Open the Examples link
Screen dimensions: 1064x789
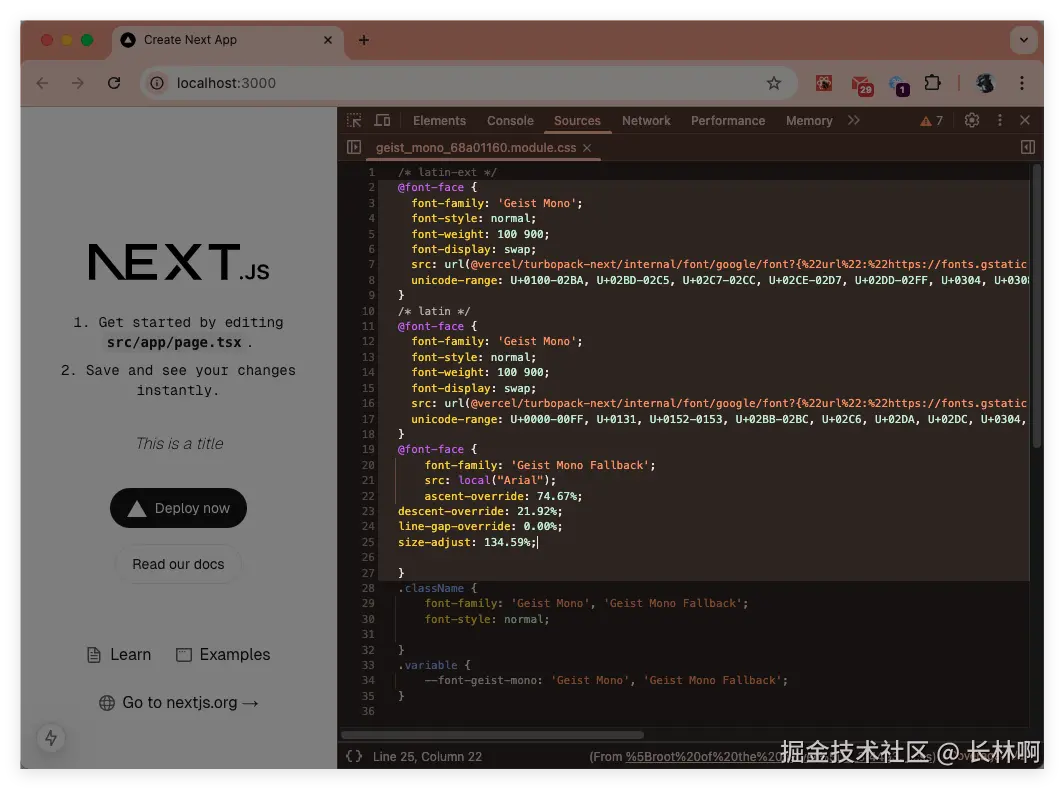coord(223,655)
